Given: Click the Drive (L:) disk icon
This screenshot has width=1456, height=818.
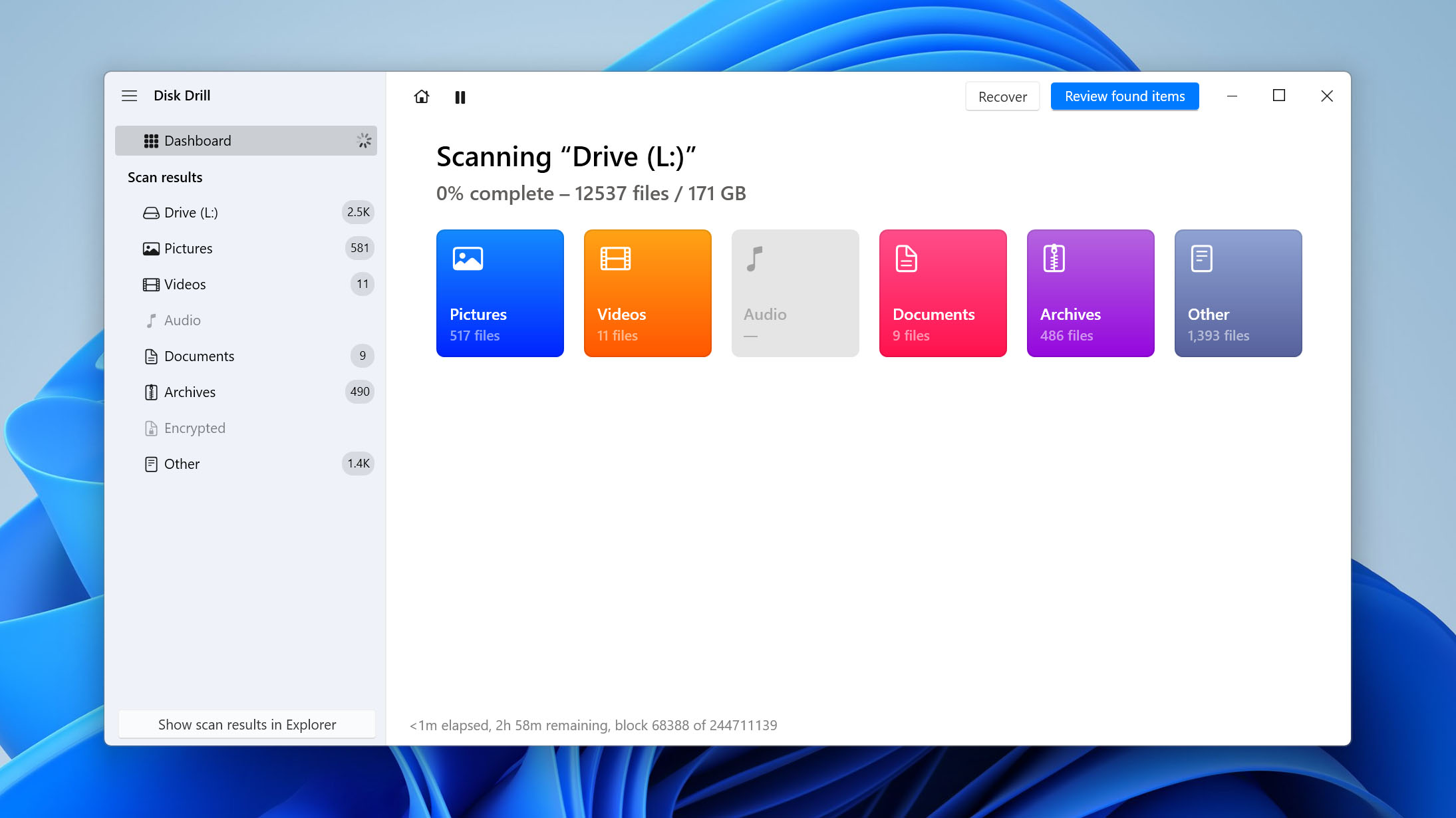Looking at the screenshot, I should pos(151,213).
